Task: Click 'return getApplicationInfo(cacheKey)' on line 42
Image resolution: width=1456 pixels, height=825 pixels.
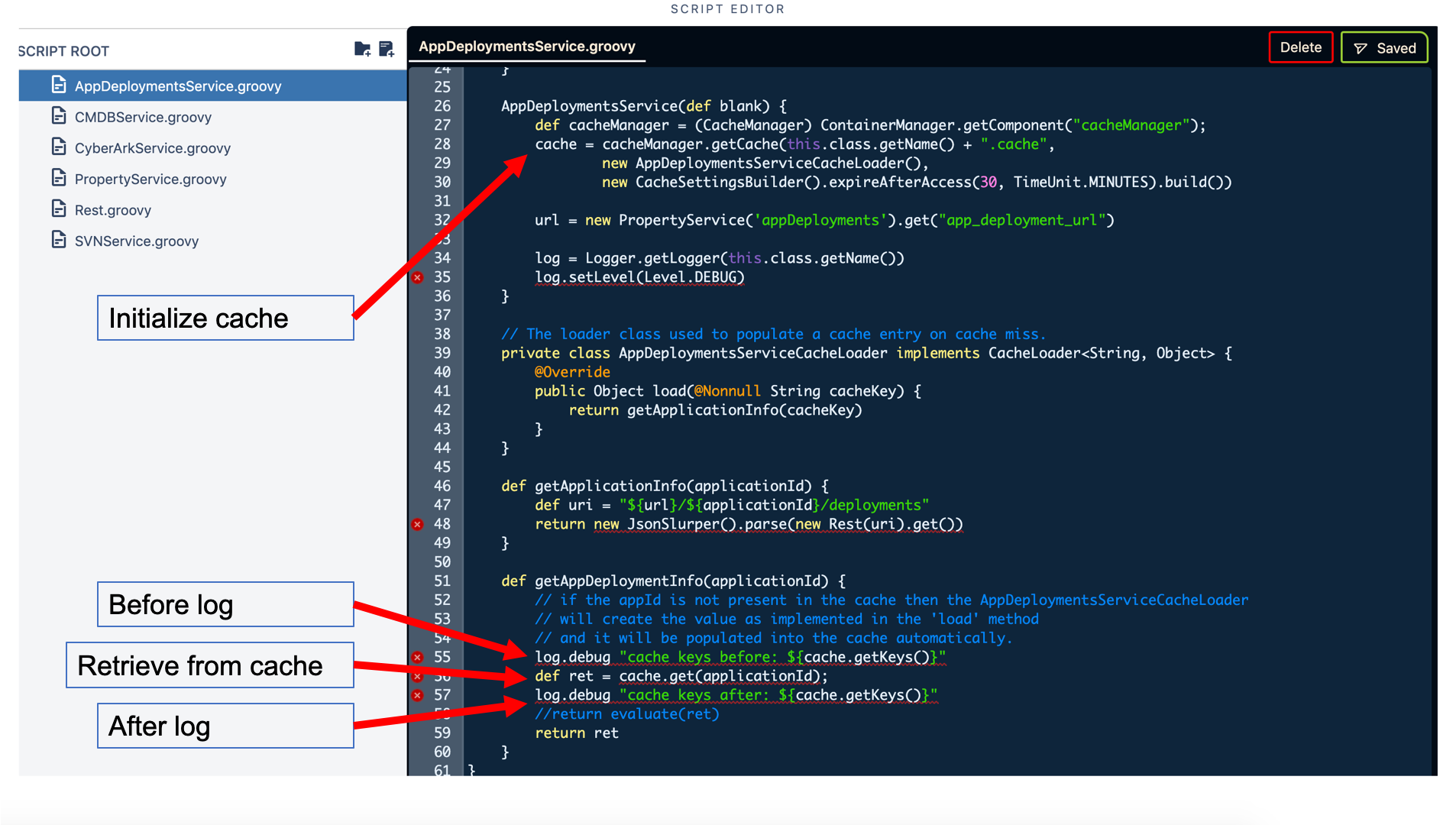Action: pyautogui.click(x=715, y=410)
